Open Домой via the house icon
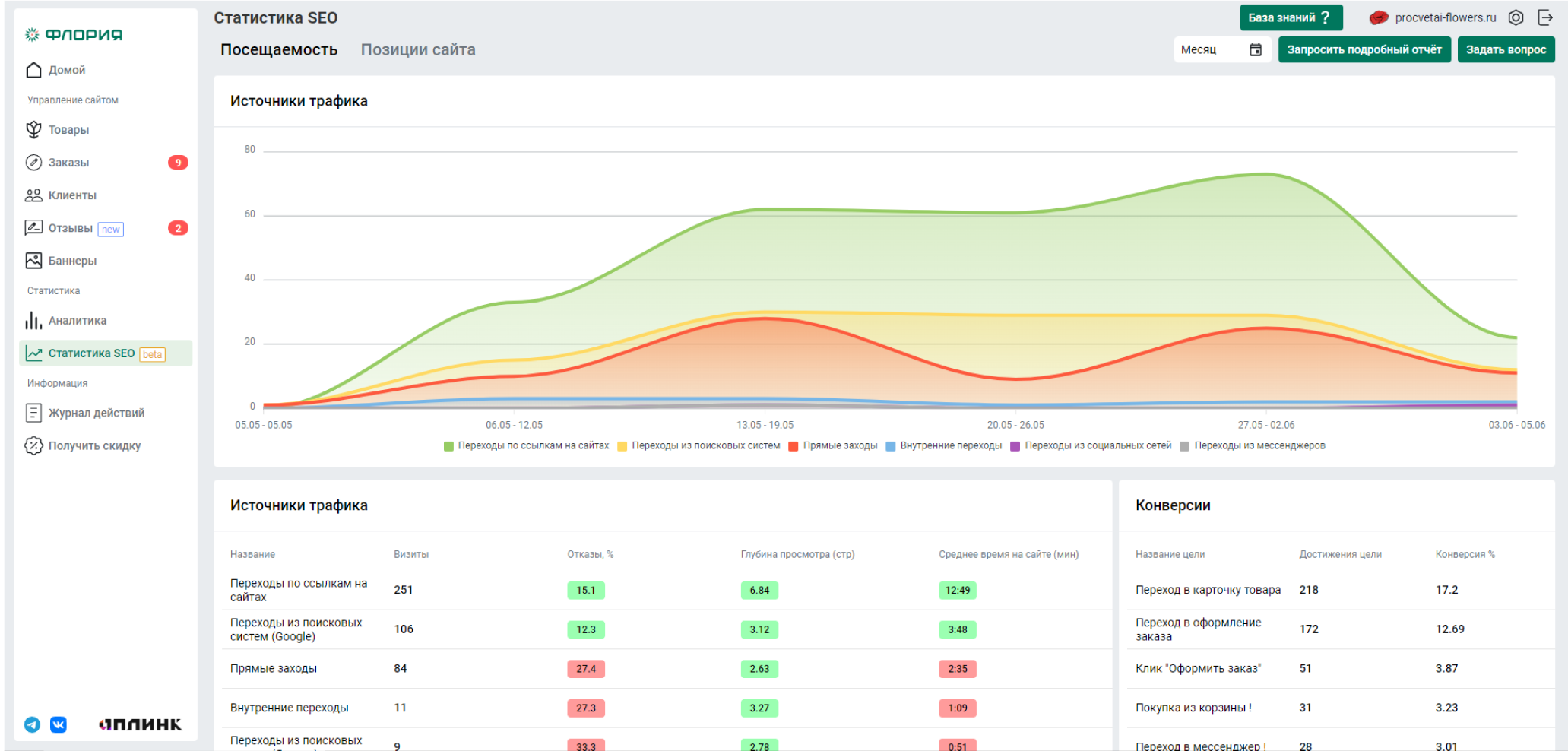The width and height of the screenshot is (1568, 751). coord(33,70)
